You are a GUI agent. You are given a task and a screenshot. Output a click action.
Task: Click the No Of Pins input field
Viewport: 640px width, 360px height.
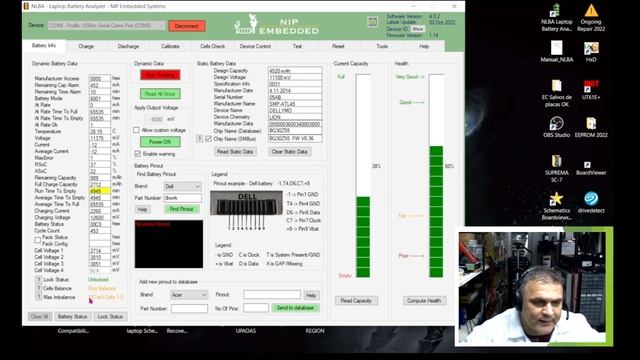256,308
